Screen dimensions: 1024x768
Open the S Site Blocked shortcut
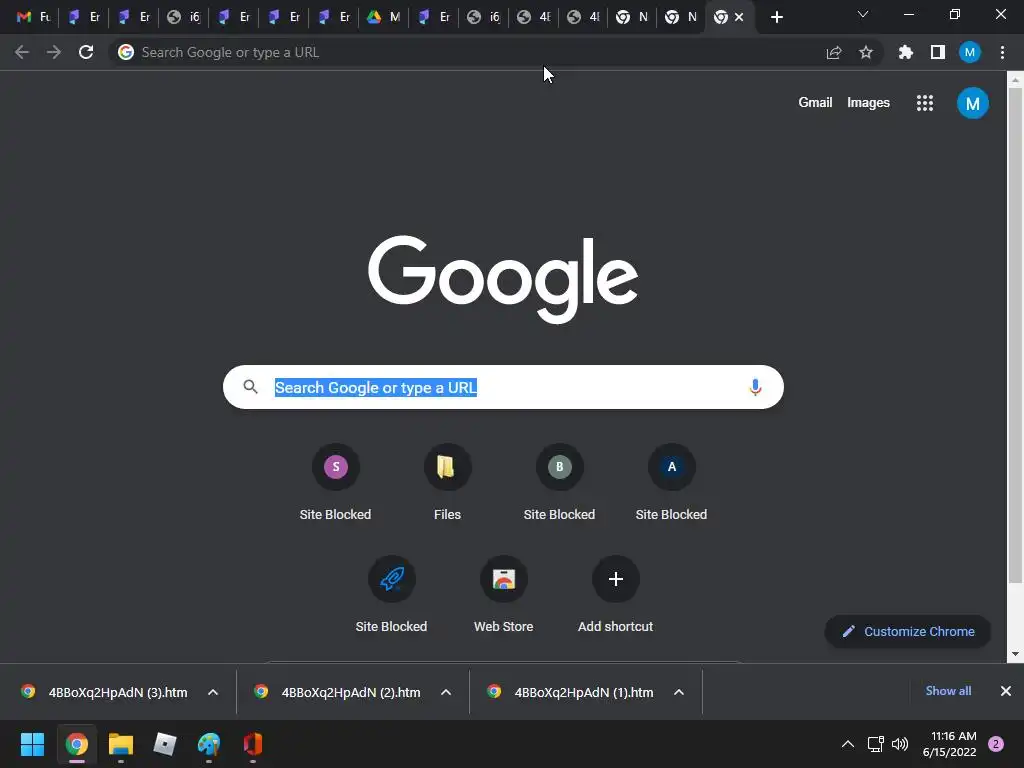pos(336,483)
